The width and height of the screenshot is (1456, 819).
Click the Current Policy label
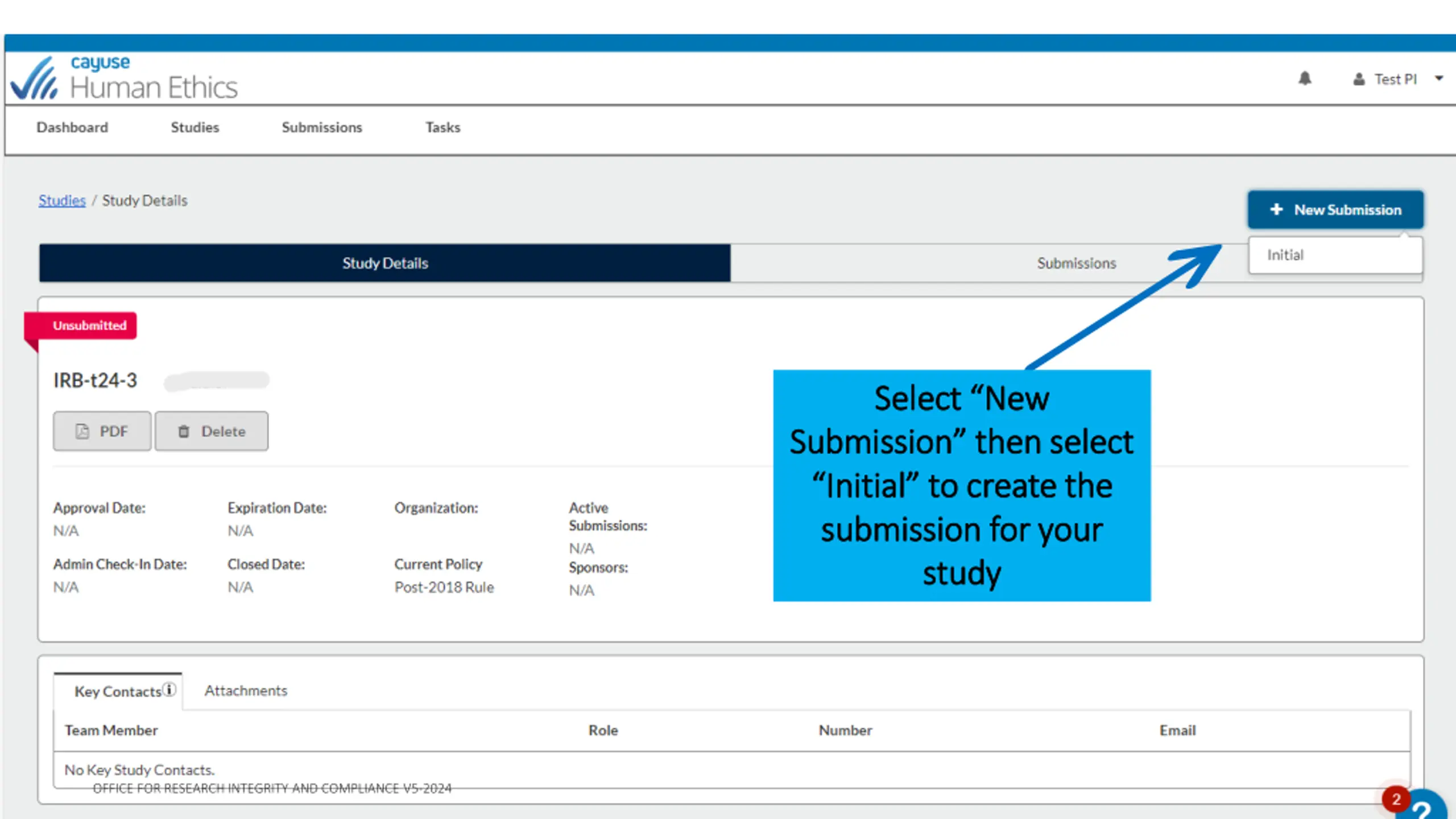pos(438,564)
